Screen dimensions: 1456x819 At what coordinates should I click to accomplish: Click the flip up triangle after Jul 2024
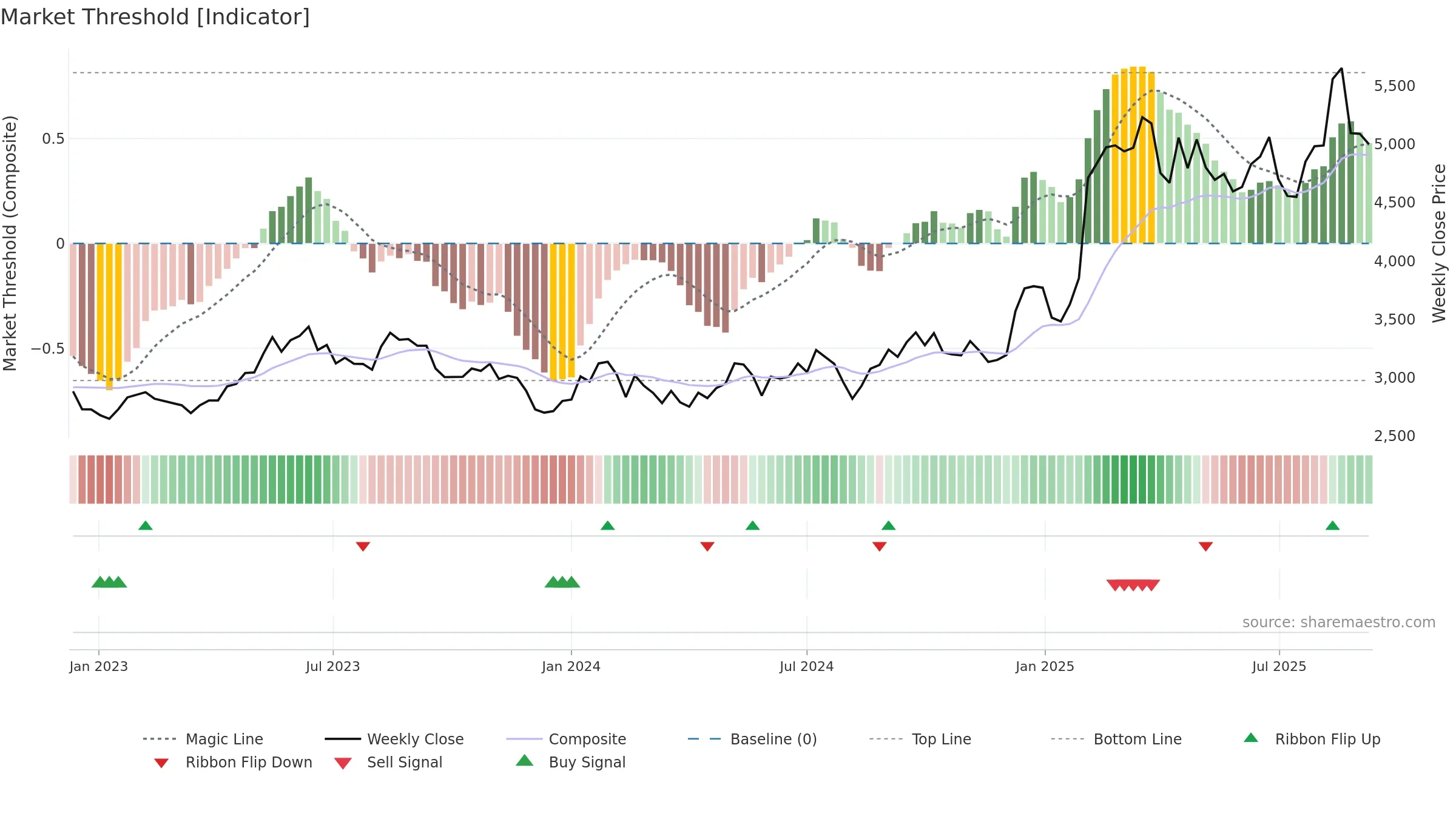pyautogui.click(x=889, y=525)
